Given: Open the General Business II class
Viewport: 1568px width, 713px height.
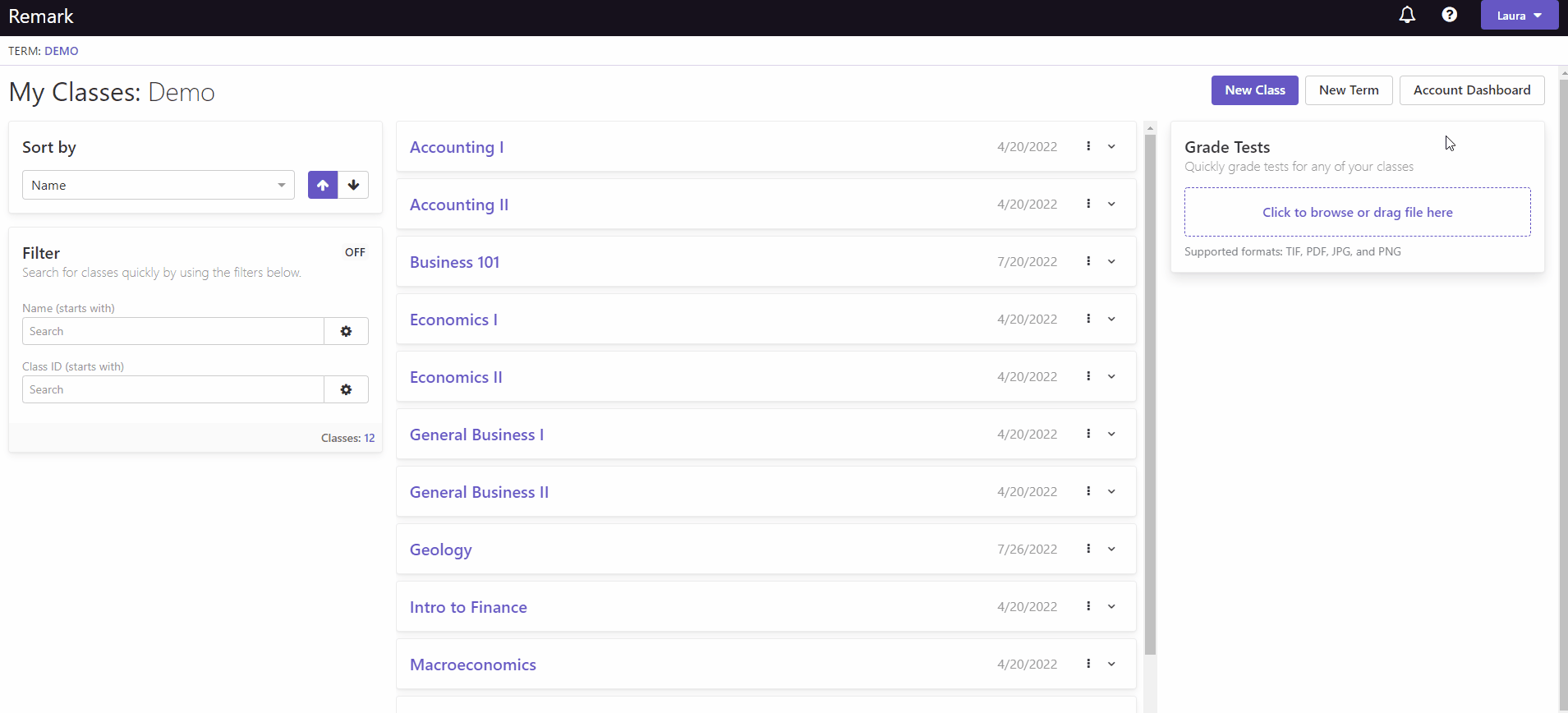Looking at the screenshot, I should [479, 492].
